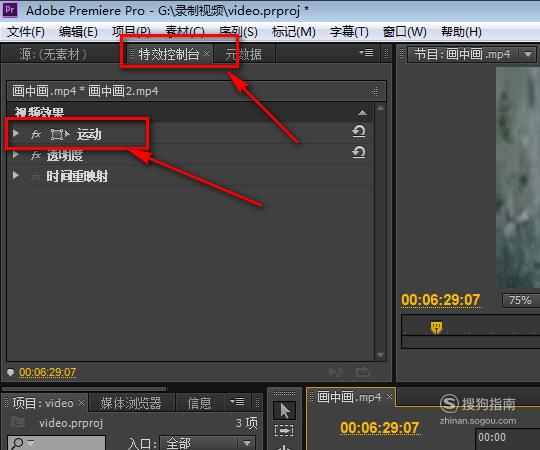Select the 项目: video tab
The height and width of the screenshot is (450, 540).
coord(43,403)
